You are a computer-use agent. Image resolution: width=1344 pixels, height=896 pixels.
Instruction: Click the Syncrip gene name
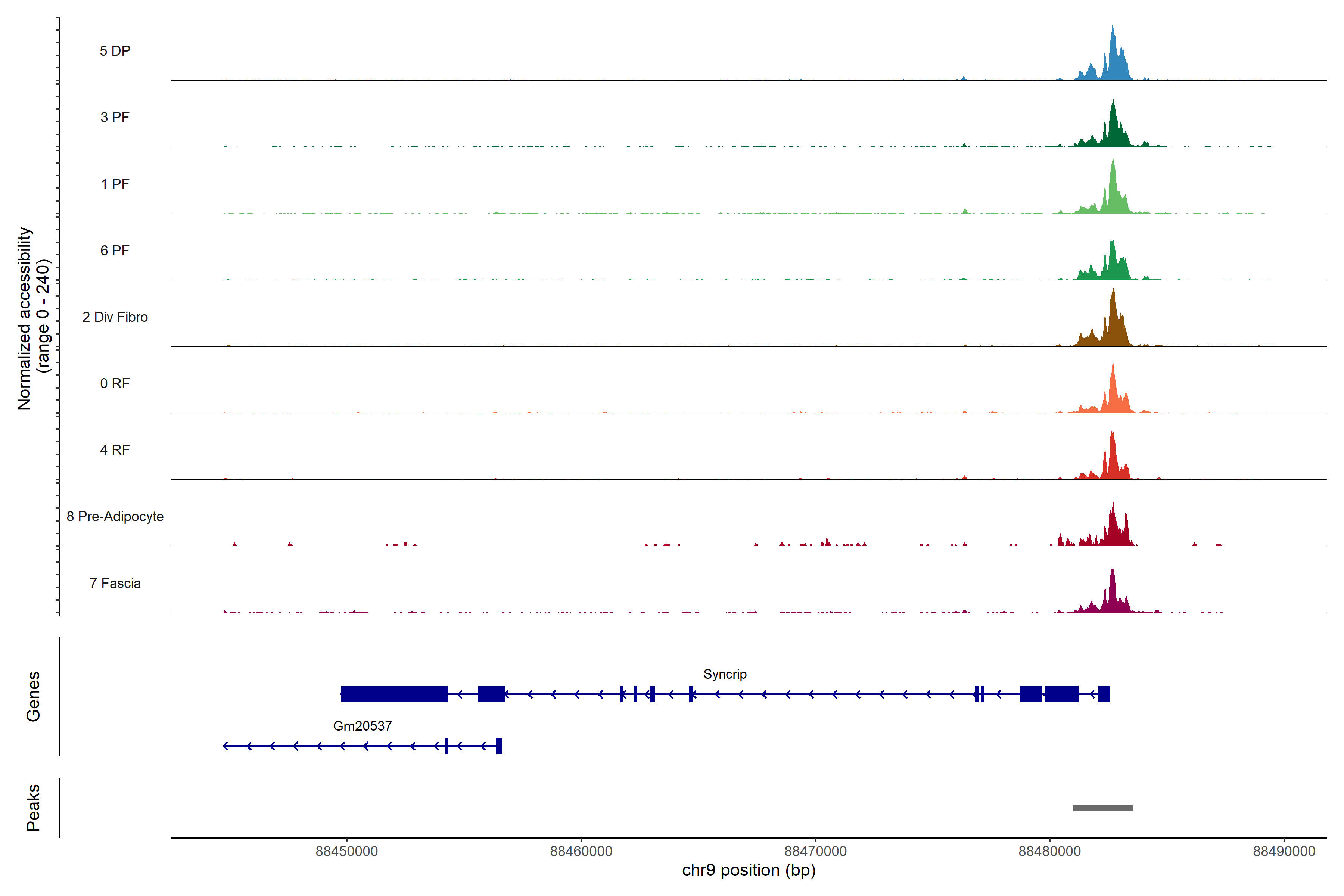click(x=725, y=674)
